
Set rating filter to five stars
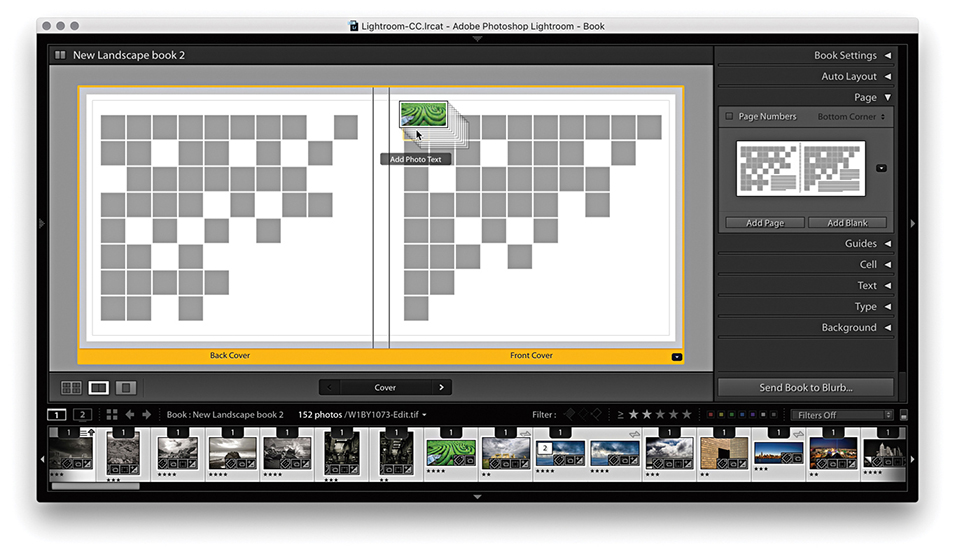coord(687,415)
